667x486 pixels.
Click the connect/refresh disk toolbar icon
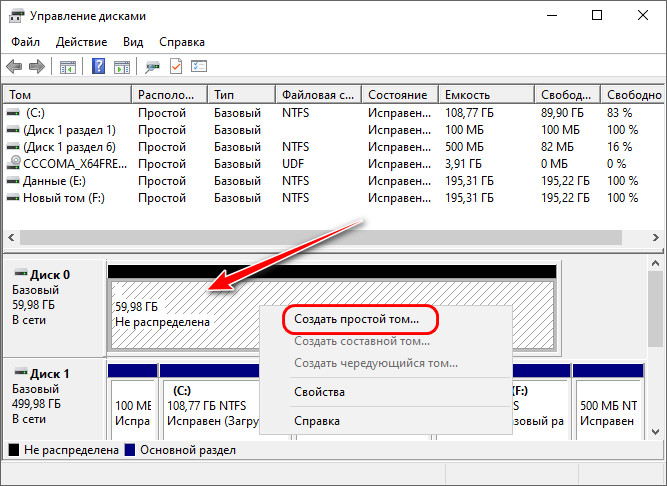click(x=152, y=67)
